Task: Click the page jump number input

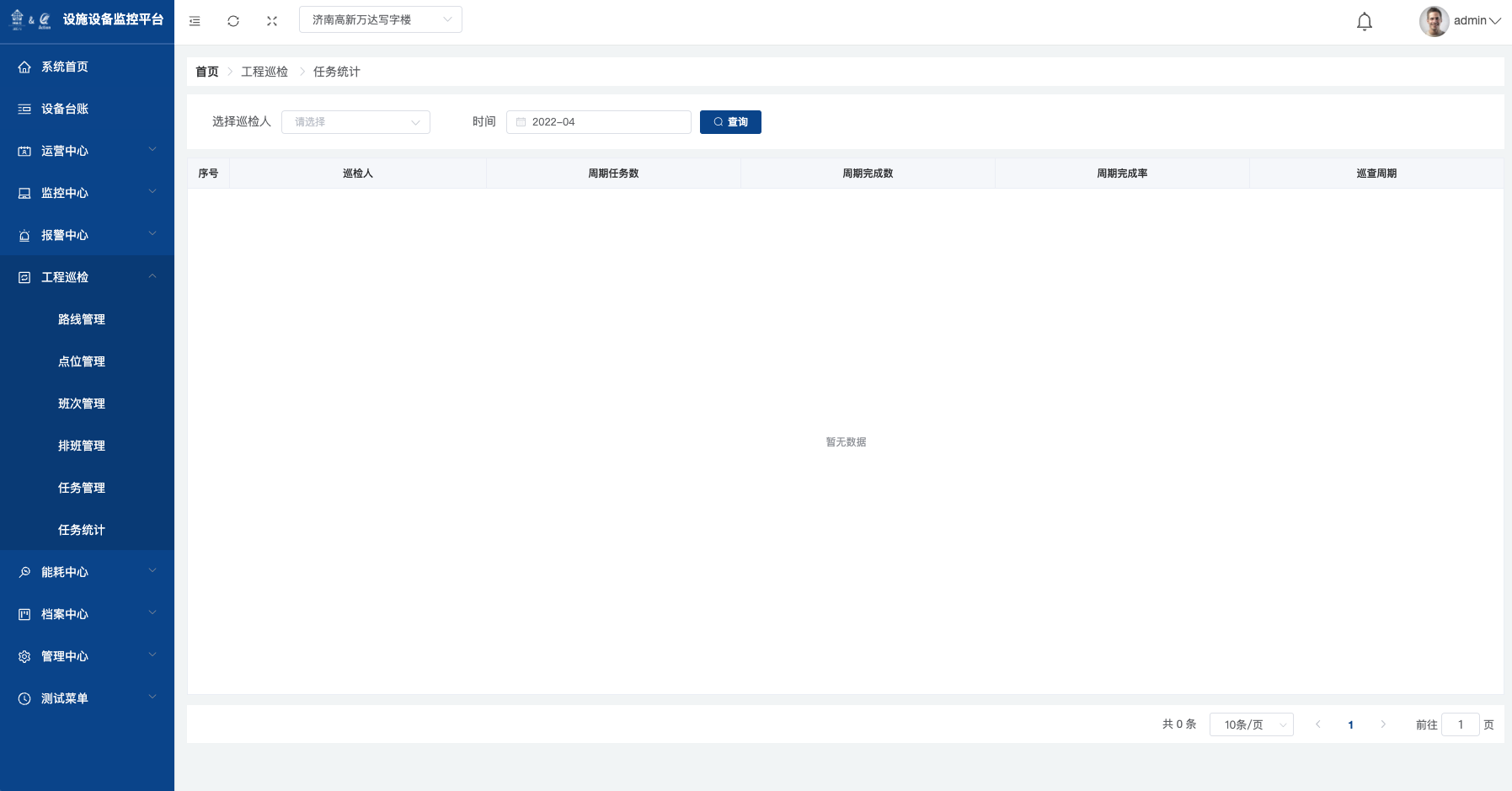Action: tap(1460, 724)
